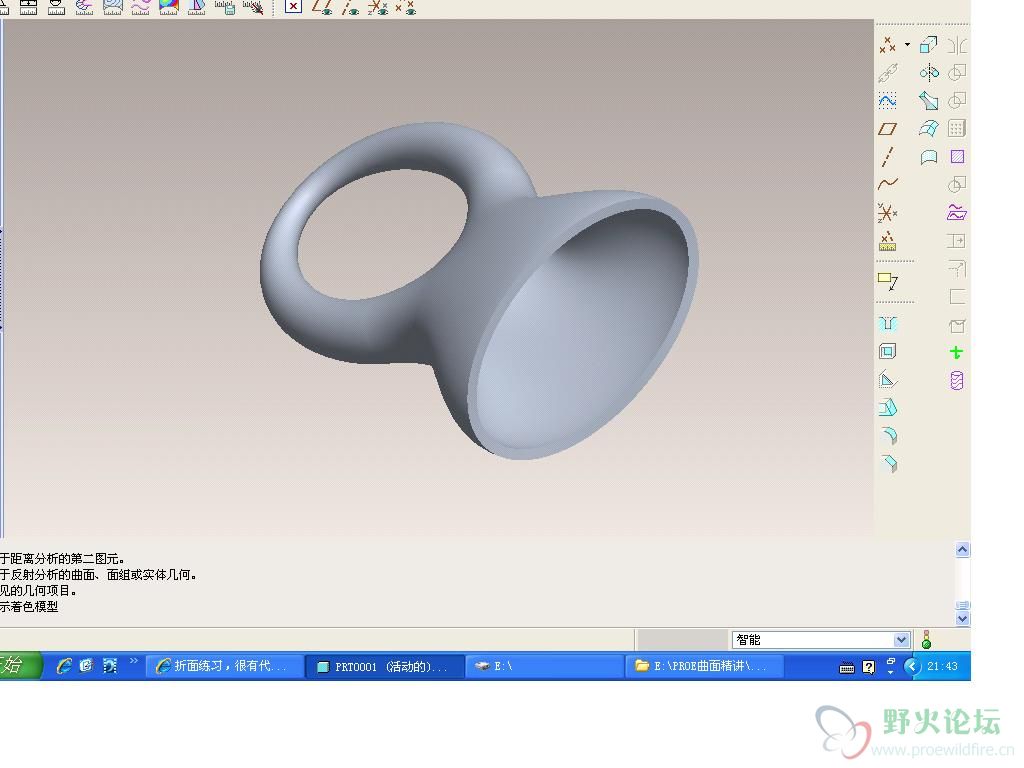Open the Annotation feature tool

(x=888, y=281)
